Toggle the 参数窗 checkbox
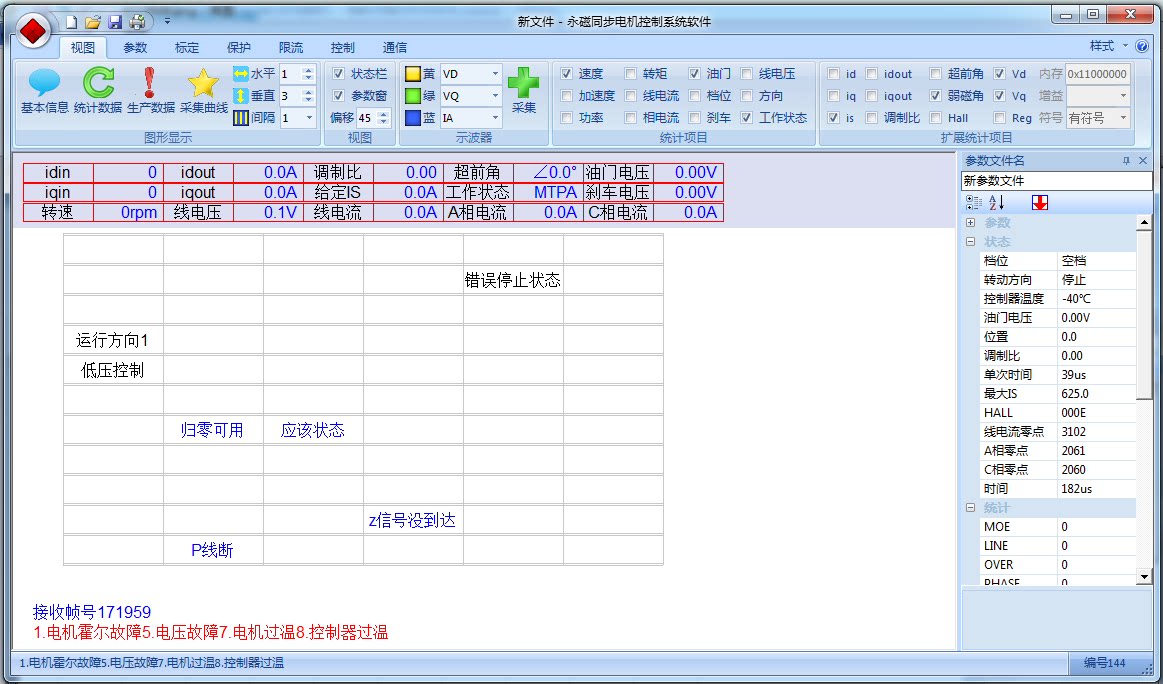The width and height of the screenshot is (1163, 684). [x=338, y=96]
